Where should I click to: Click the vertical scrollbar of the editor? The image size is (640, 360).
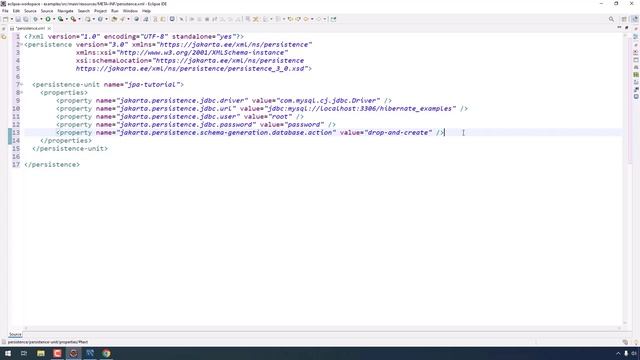625,180
